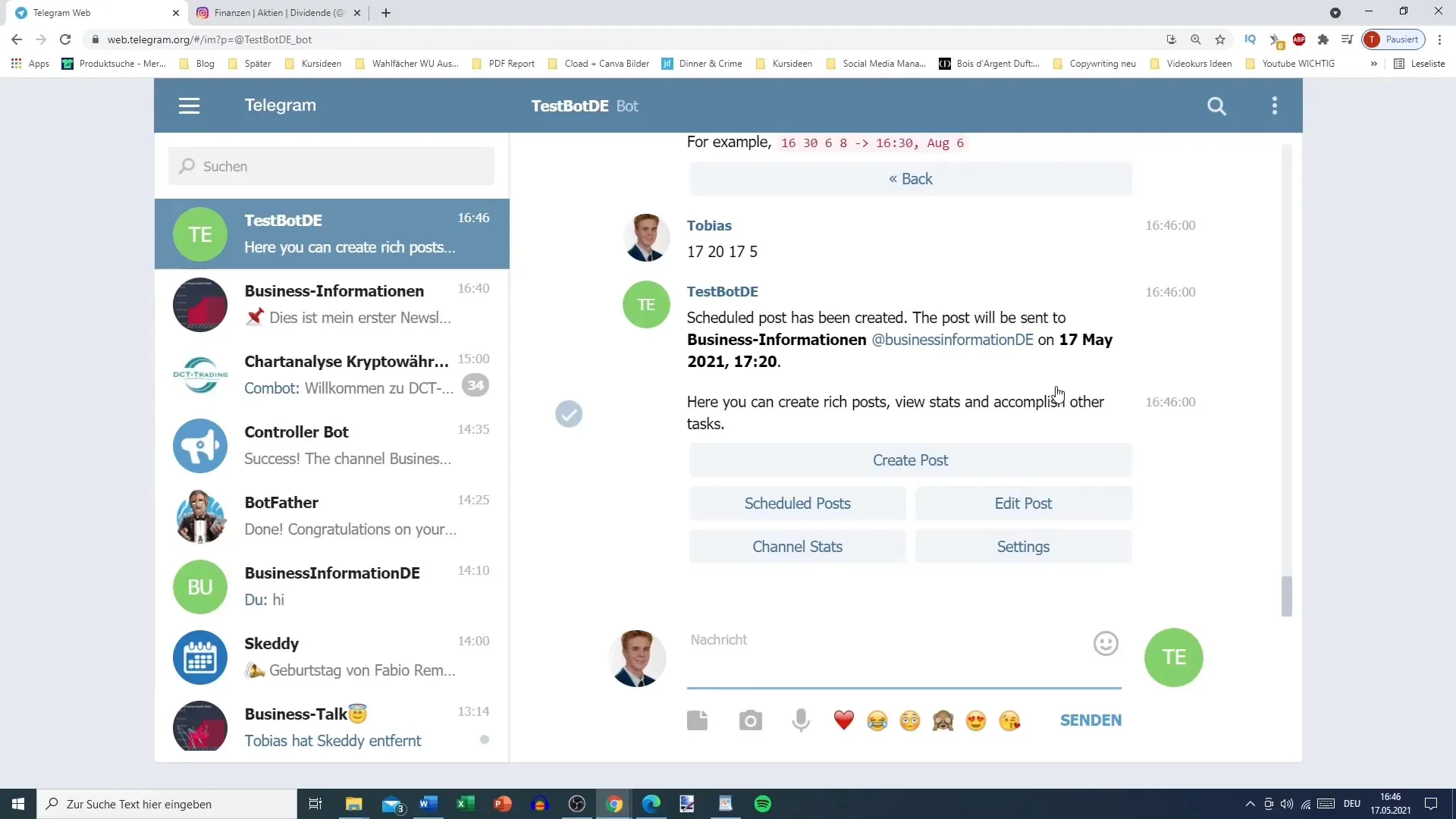Click the camera icon in toolbar

[751, 720]
